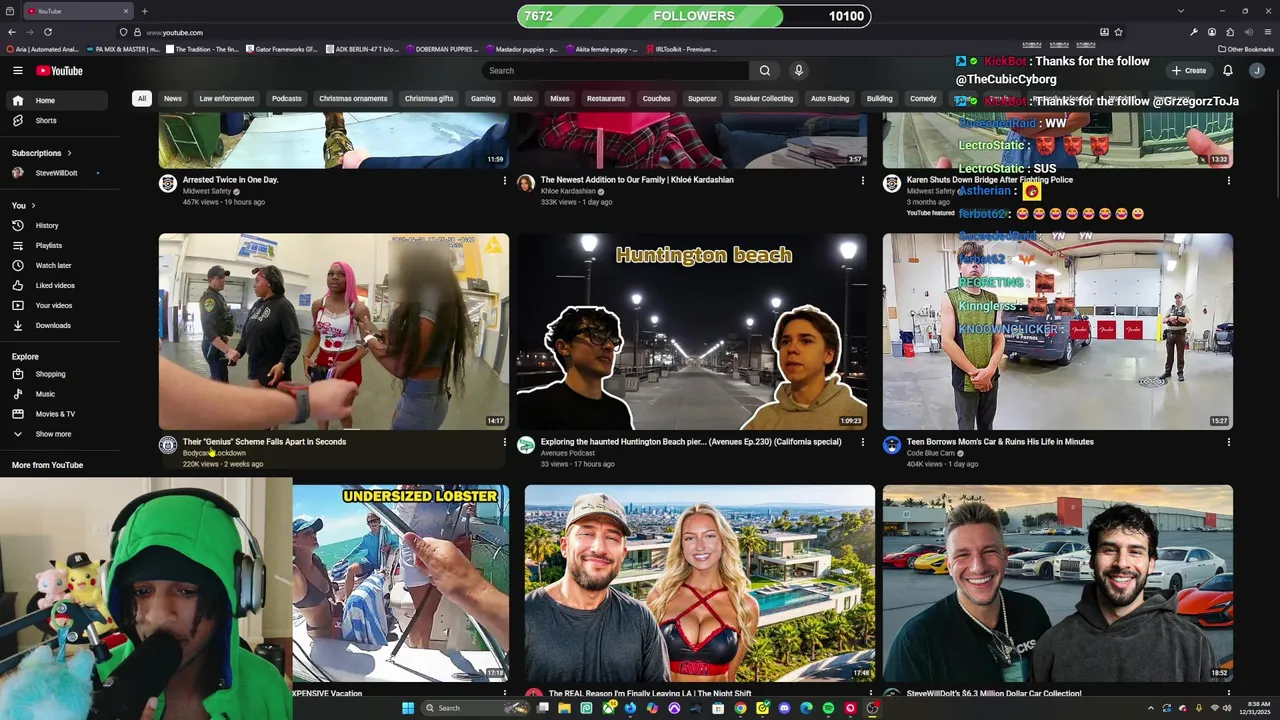The height and width of the screenshot is (720, 1280).
Task: Expand the Subscriptions section chevron
Action: pyautogui.click(x=69, y=153)
